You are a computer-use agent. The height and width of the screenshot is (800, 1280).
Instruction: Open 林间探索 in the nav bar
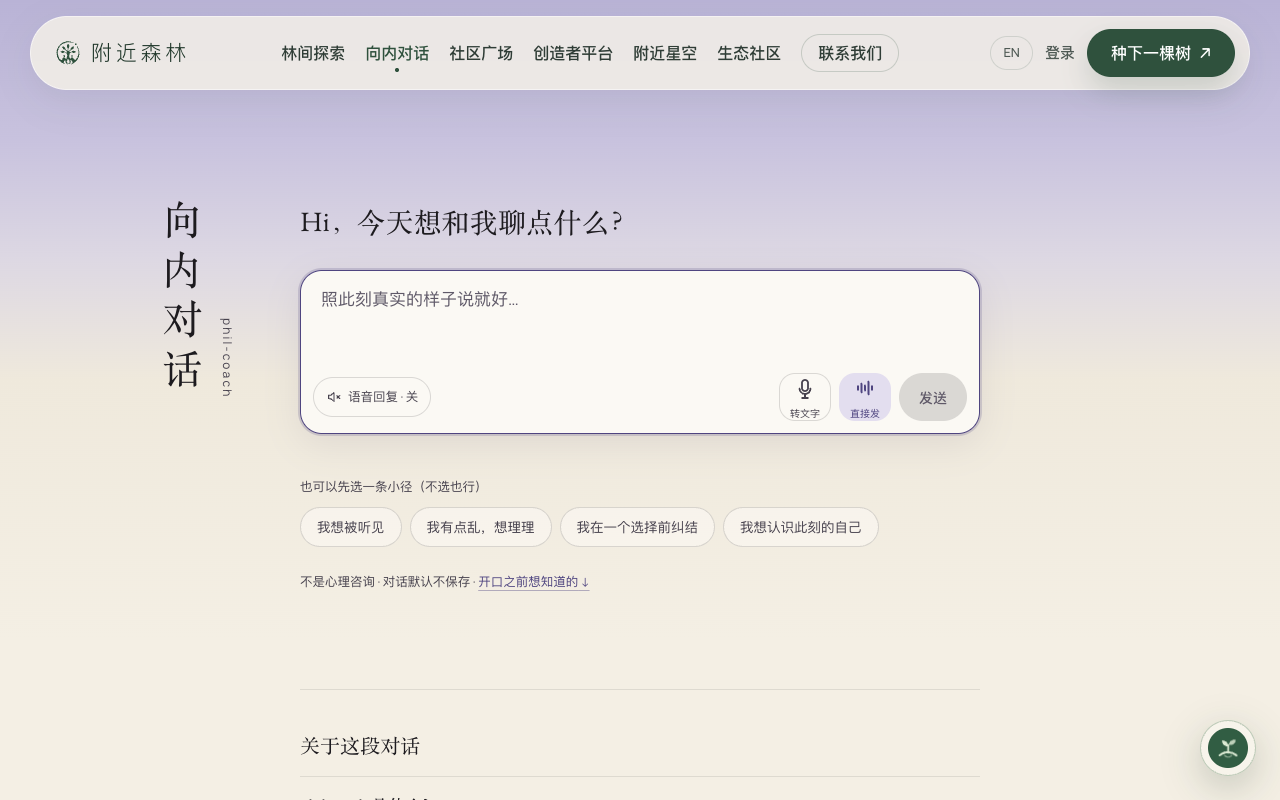tap(313, 53)
